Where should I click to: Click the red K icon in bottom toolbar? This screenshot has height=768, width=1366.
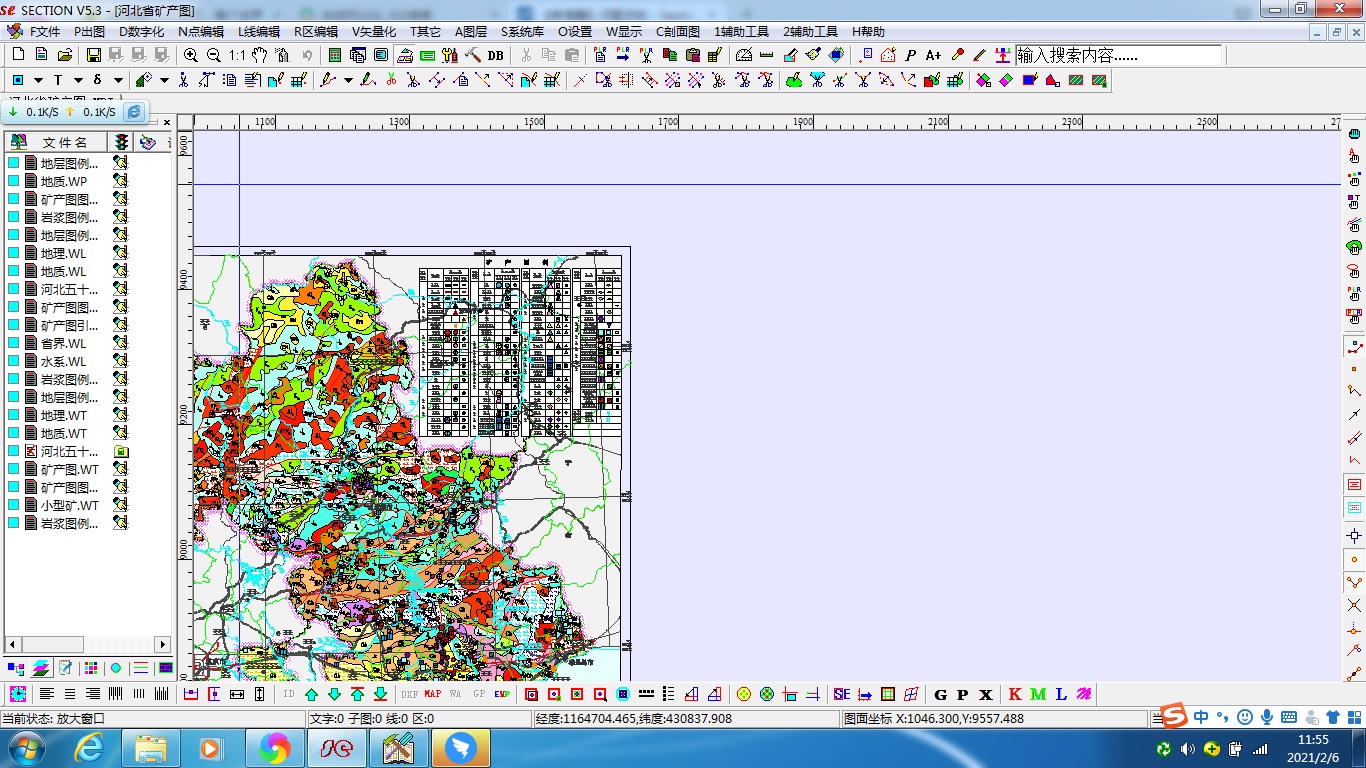point(1015,694)
